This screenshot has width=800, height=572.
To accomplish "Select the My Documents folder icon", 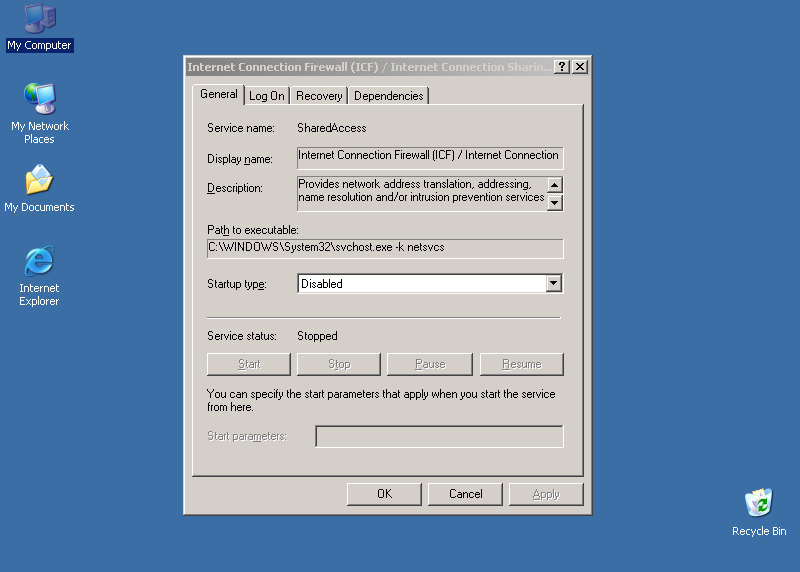I will 39,188.
